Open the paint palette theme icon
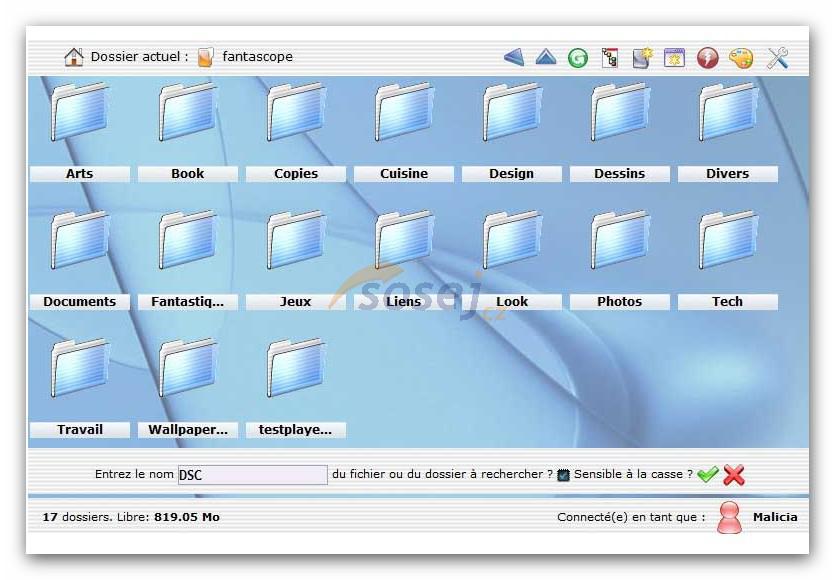 point(741,58)
